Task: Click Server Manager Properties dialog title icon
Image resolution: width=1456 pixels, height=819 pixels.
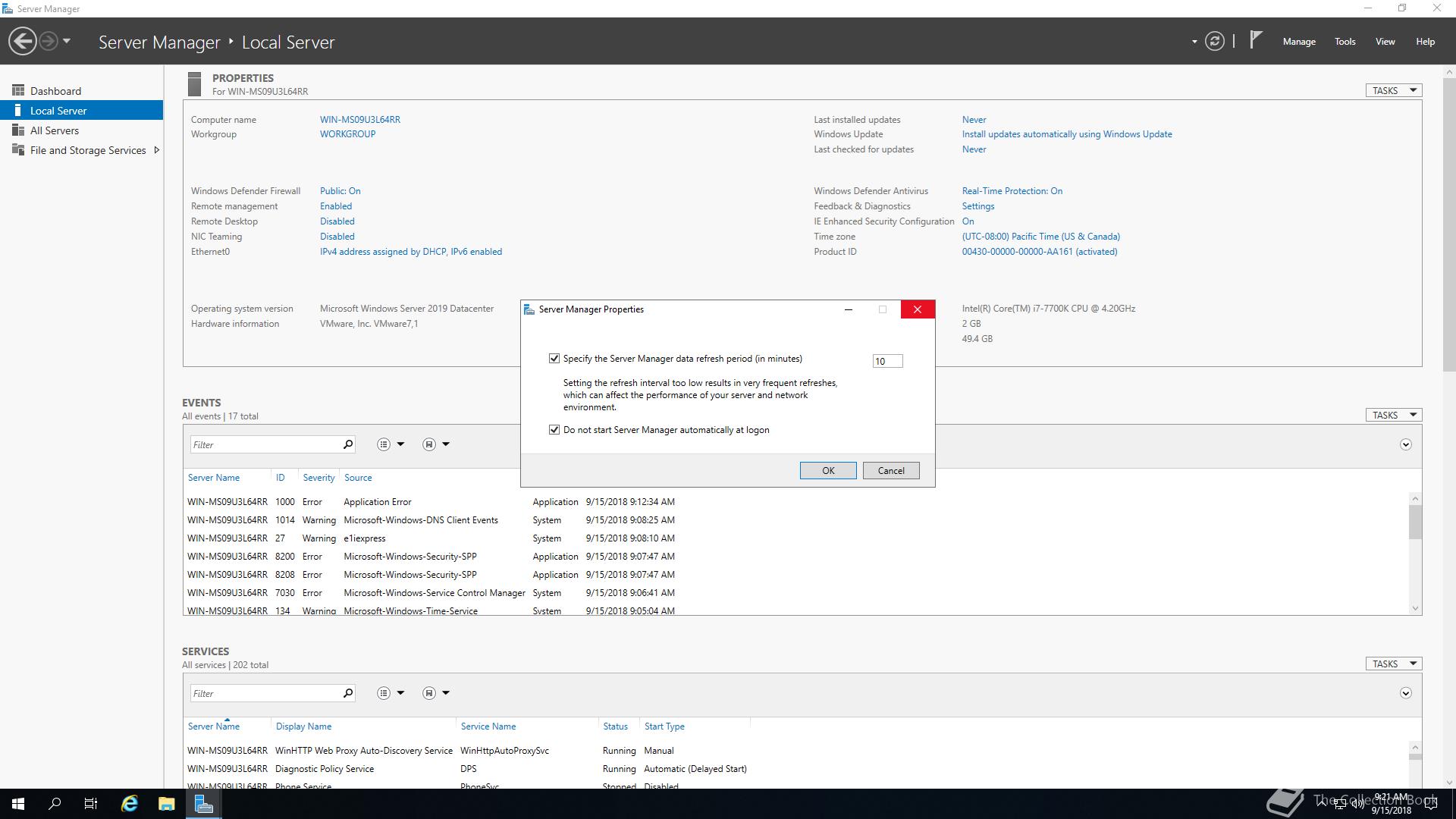Action: (530, 309)
